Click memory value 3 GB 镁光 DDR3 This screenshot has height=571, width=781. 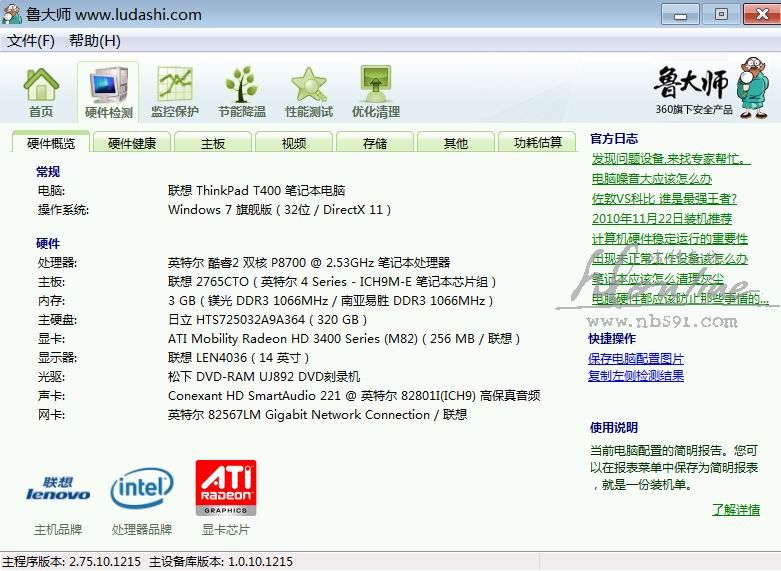331,300
